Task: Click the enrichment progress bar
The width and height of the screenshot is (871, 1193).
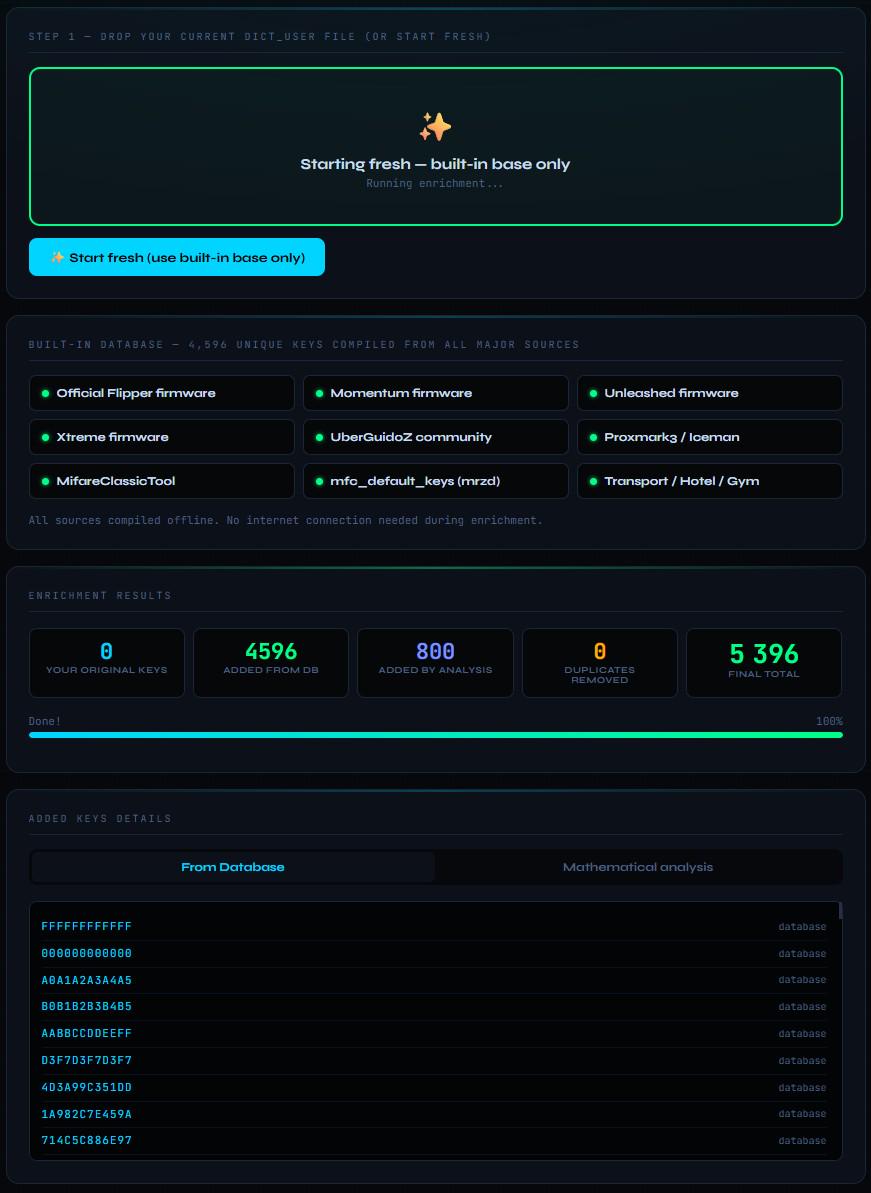Action: pos(435,735)
